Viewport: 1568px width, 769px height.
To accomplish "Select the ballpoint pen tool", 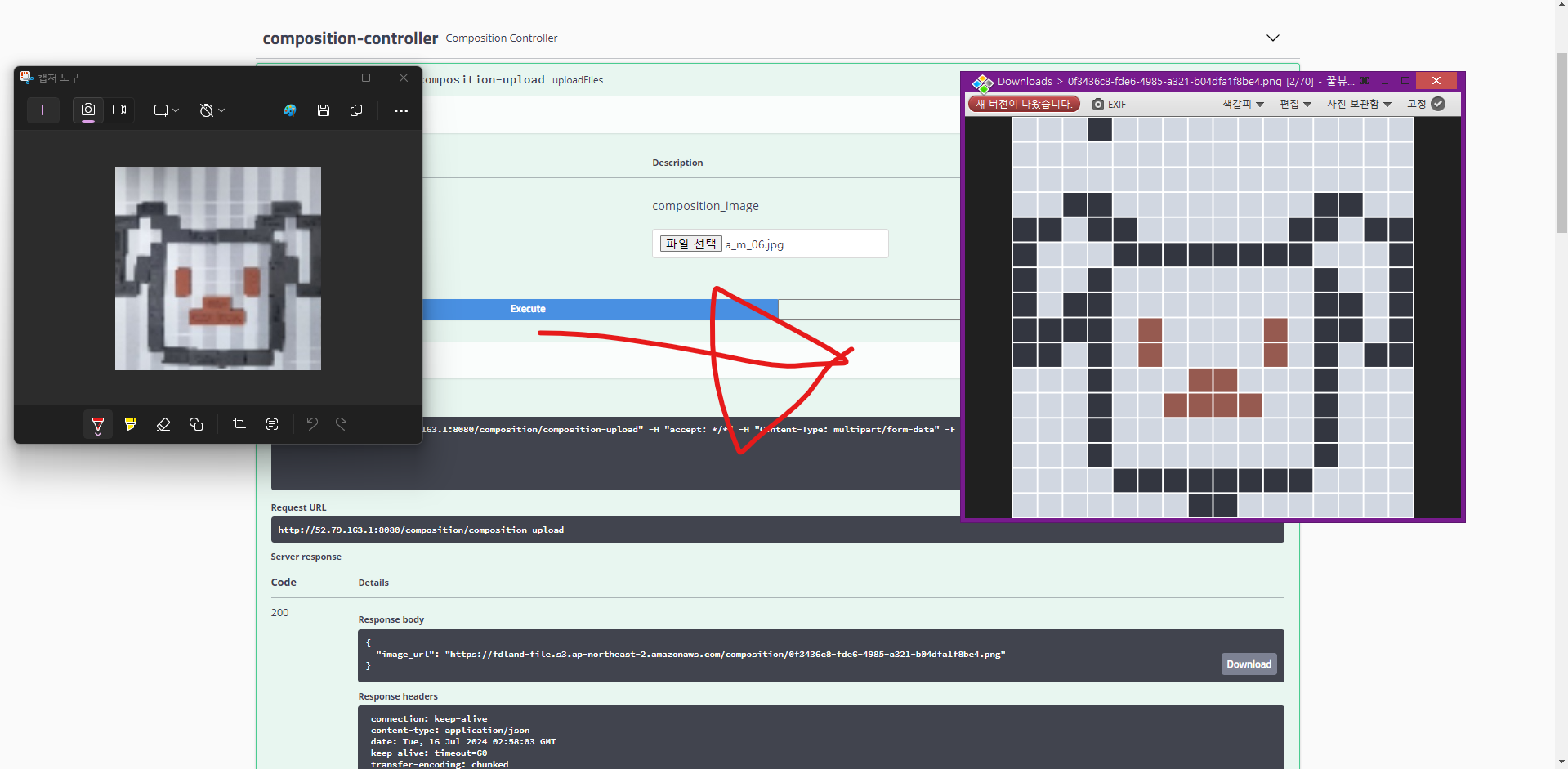I will pos(98,424).
